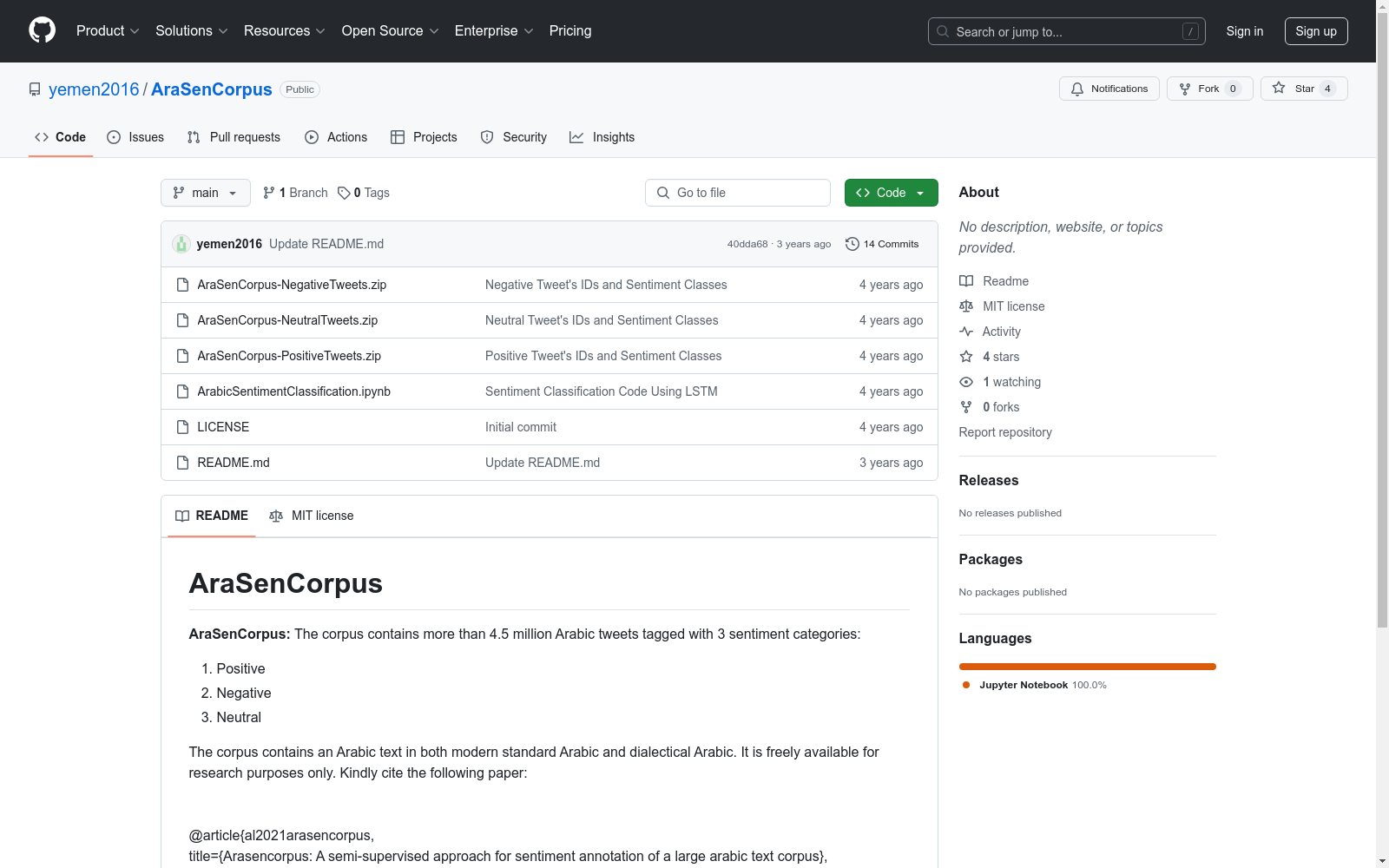The height and width of the screenshot is (868, 1389).
Task: Click the magnifier icon in the top search bar
Action: (943, 31)
